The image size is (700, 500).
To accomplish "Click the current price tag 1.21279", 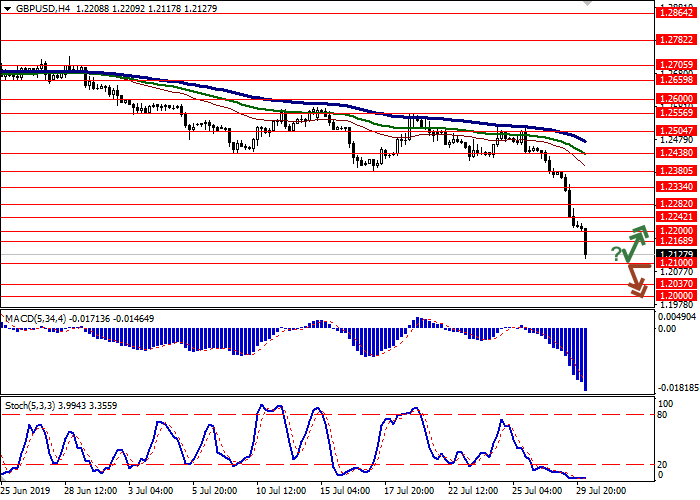I will tap(676, 254).
